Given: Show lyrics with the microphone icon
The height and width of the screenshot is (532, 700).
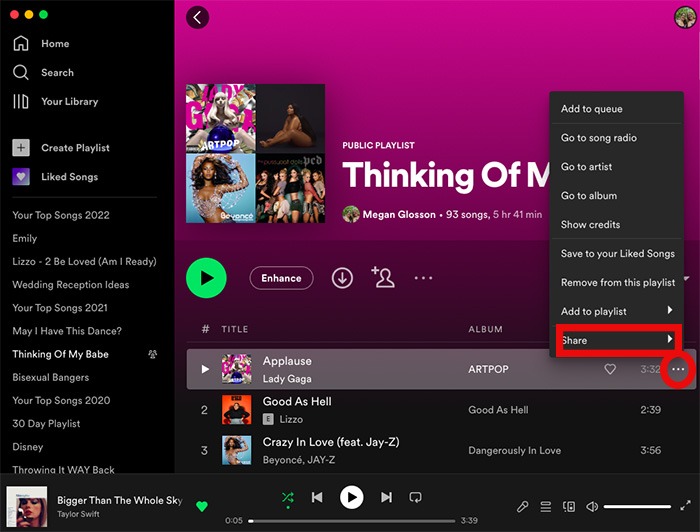Looking at the screenshot, I should (x=522, y=507).
